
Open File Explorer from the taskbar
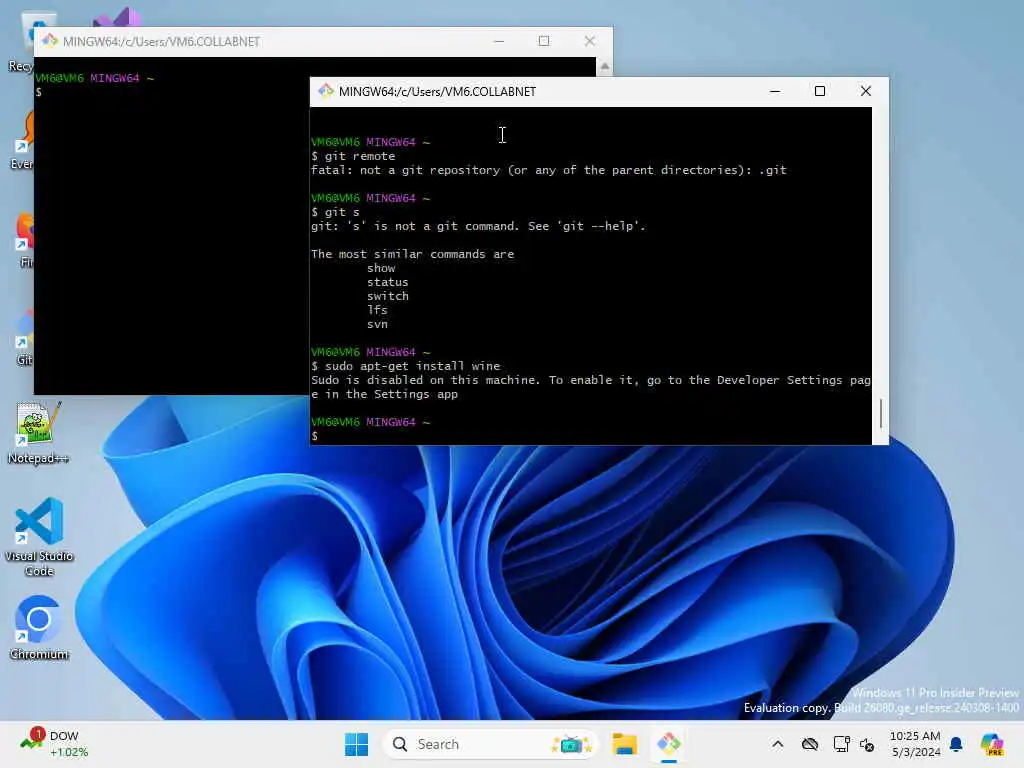(624, 744)
